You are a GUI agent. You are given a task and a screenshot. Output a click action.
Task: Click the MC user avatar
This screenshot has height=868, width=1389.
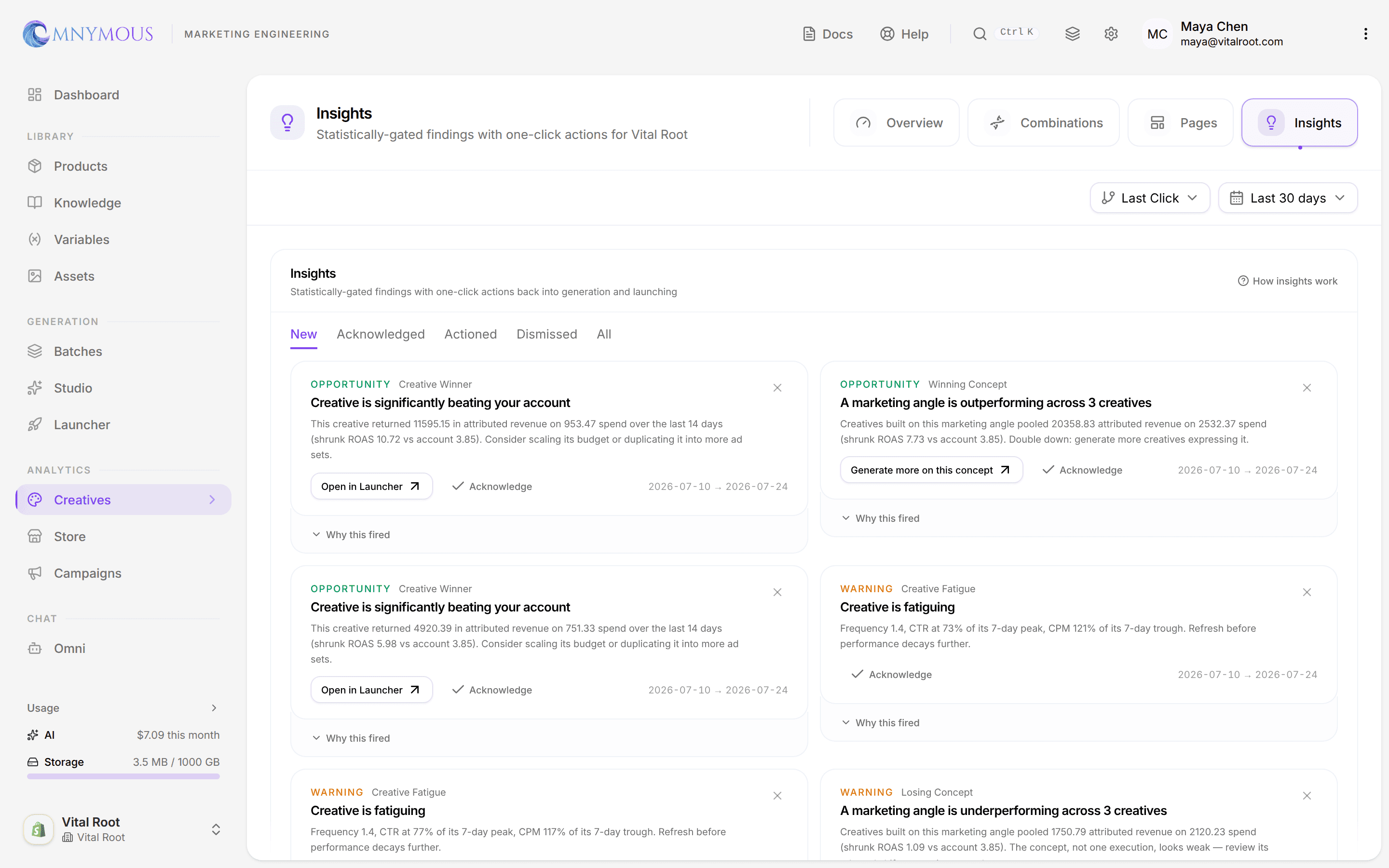point(1157,34)
